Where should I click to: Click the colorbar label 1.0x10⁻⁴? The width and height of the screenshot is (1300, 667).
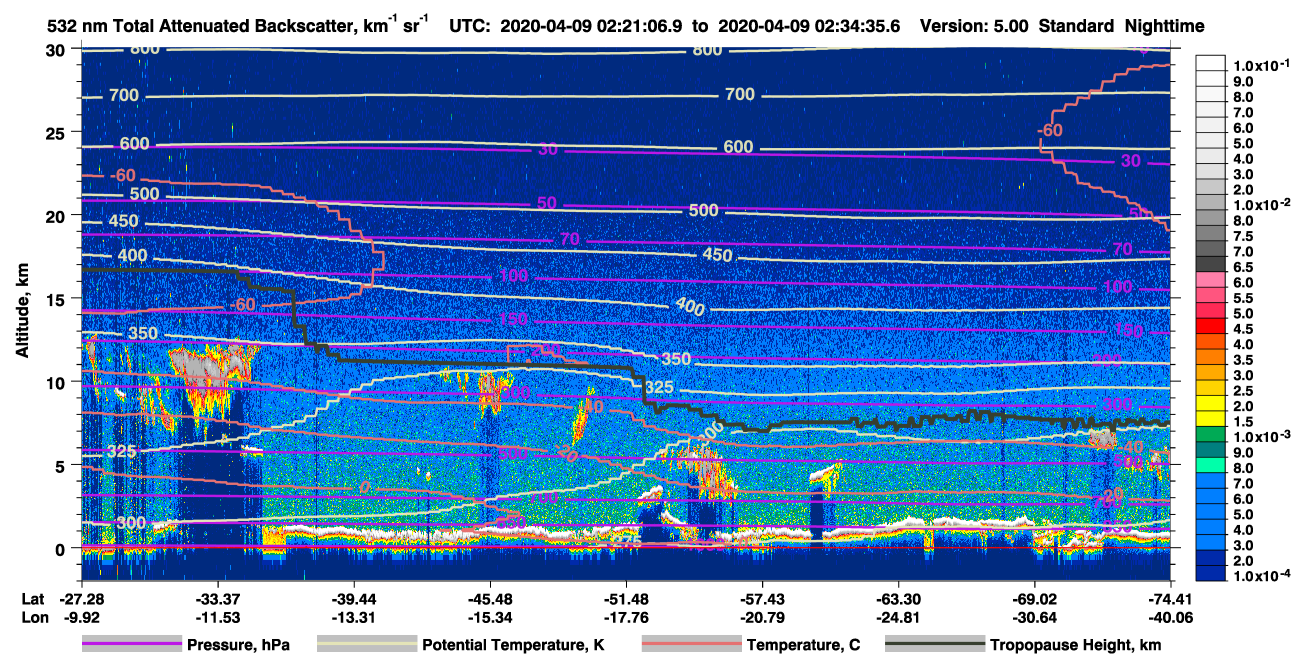[x=1262, y=576]
